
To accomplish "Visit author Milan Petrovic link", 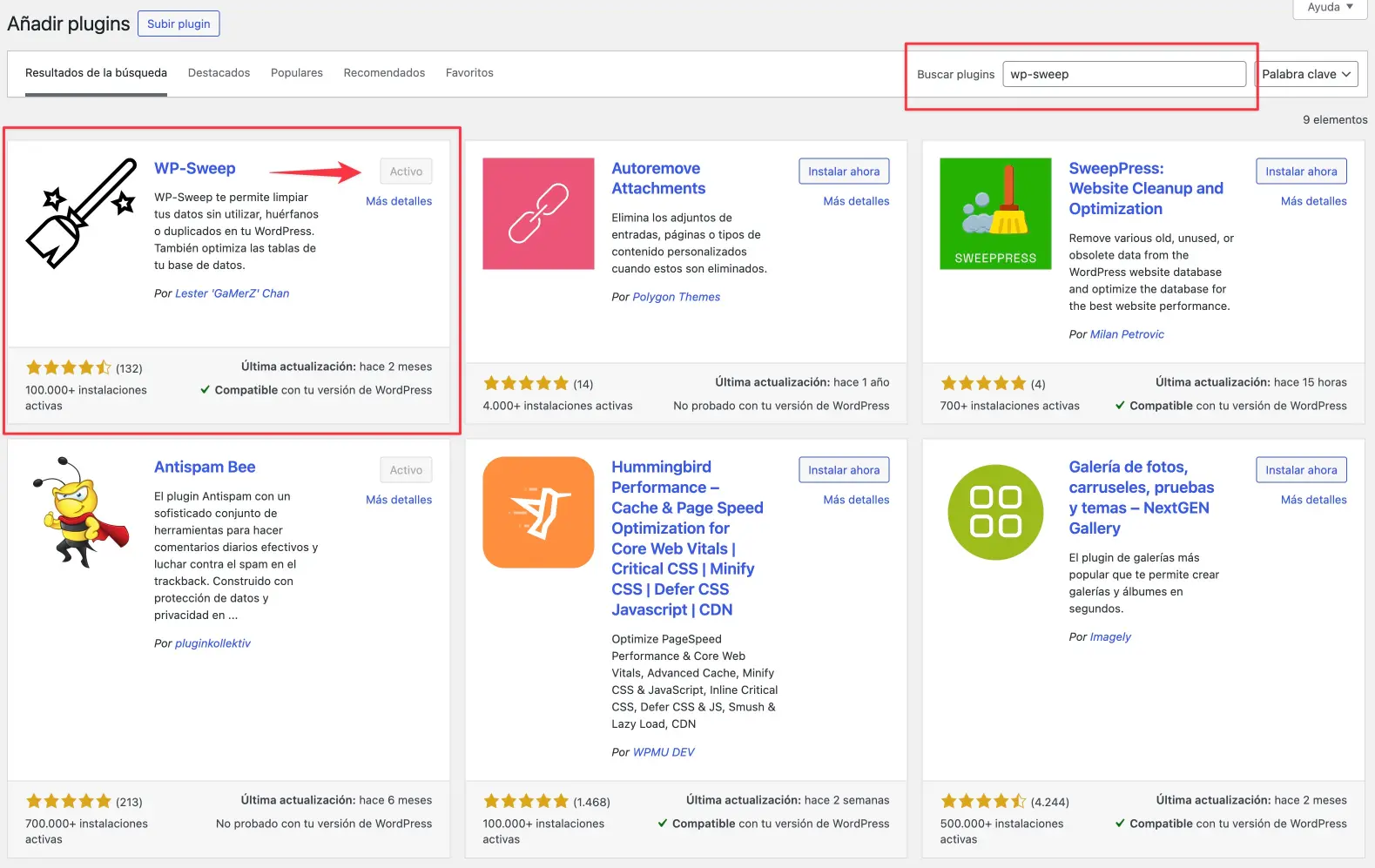I will click(1127, 334).
